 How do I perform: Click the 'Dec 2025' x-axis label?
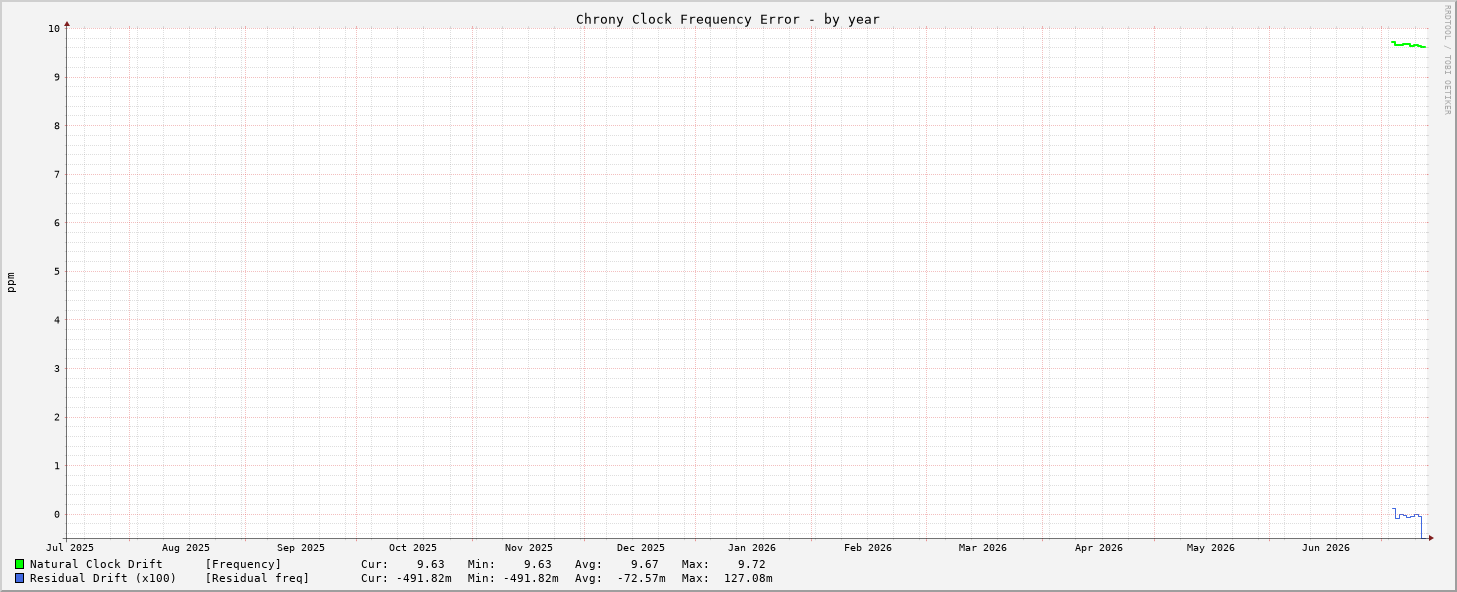click(641, 548)
